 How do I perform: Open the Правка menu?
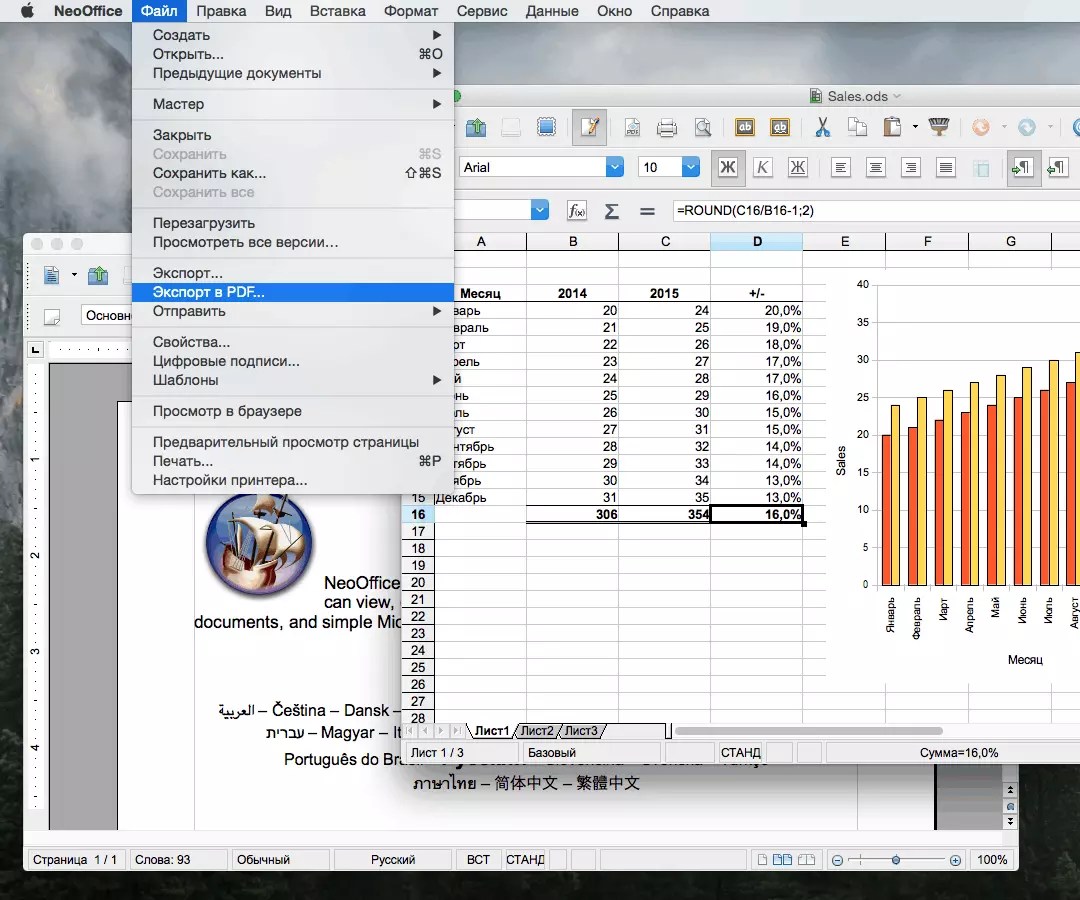tap(221, 11)
